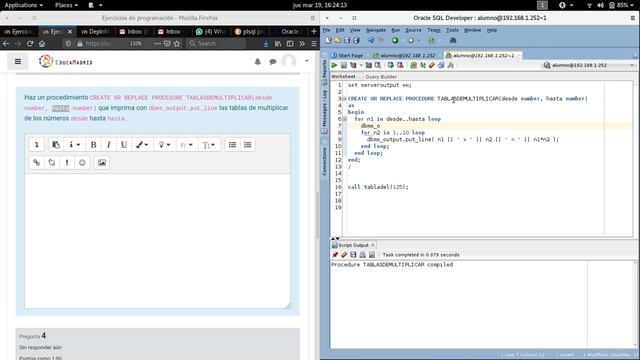The image size is (640, 360).
Task: Open the hamburger side menu on EducaMadrid
Action: pos(18,62)
